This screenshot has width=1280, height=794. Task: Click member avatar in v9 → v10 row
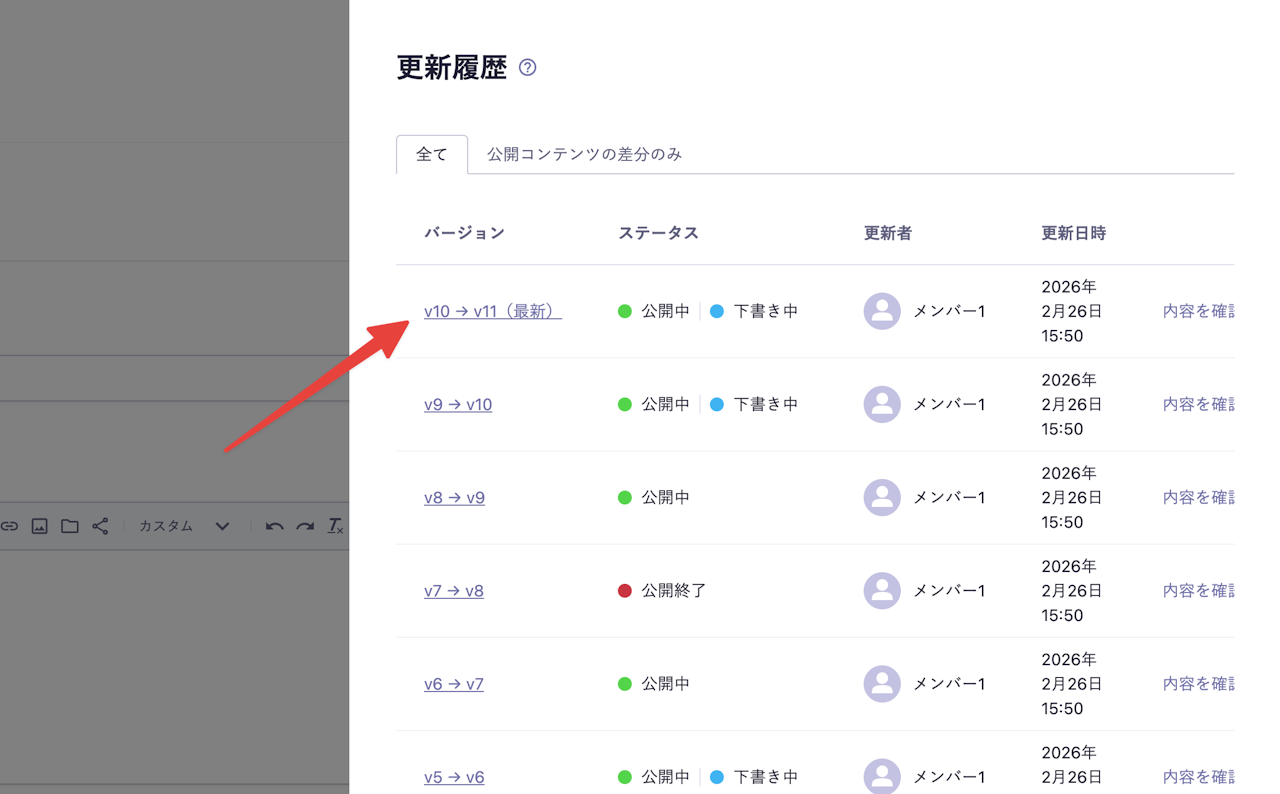(882, 404)
